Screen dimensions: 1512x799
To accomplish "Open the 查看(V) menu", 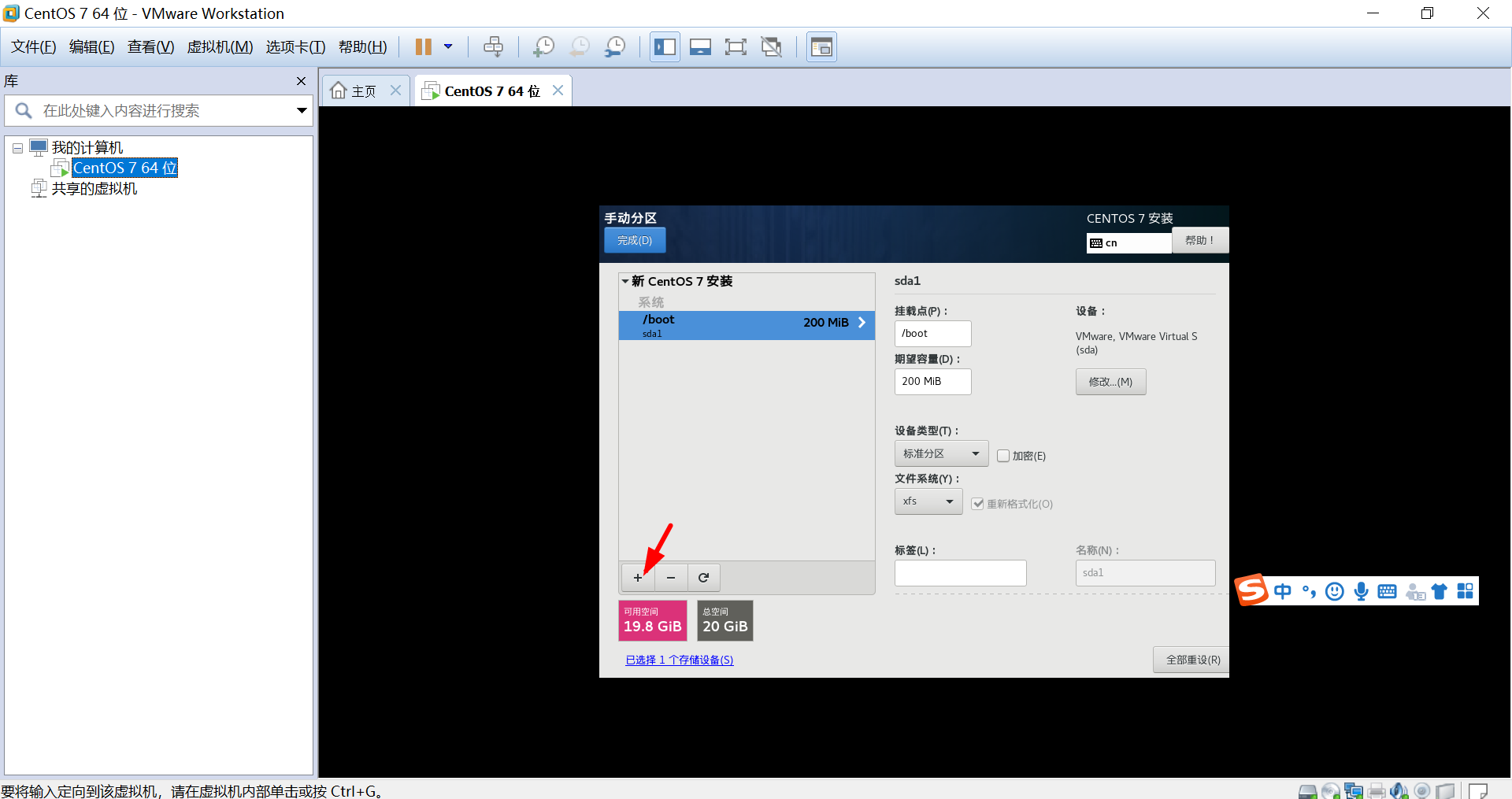I will tap(151, 47).
